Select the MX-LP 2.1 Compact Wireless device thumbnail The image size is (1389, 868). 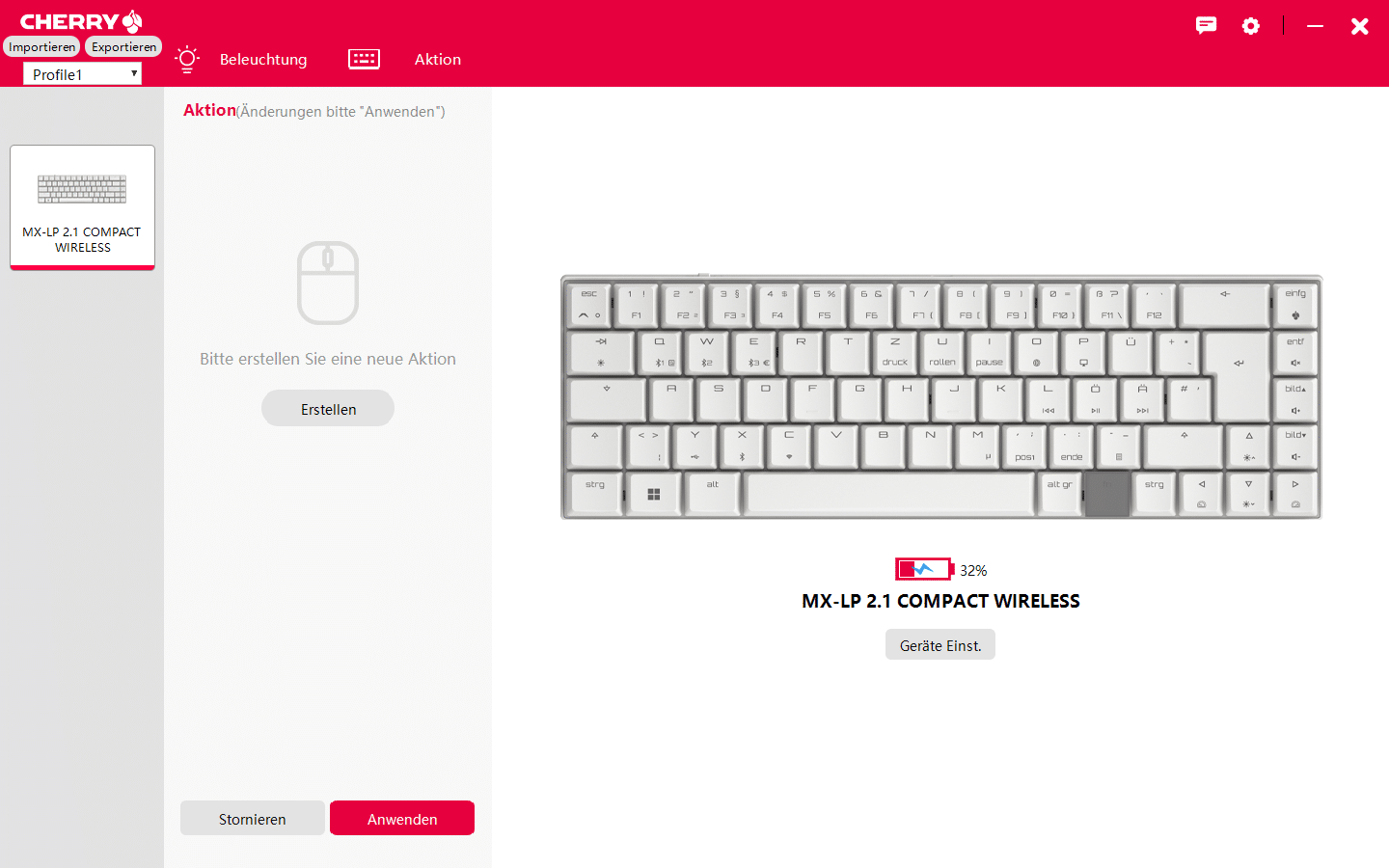tap(82, 207)
